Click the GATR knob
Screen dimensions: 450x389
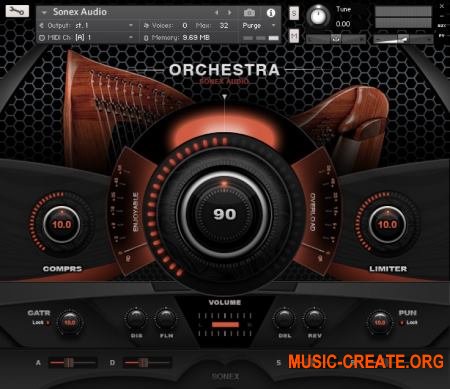tap(69, 322)
